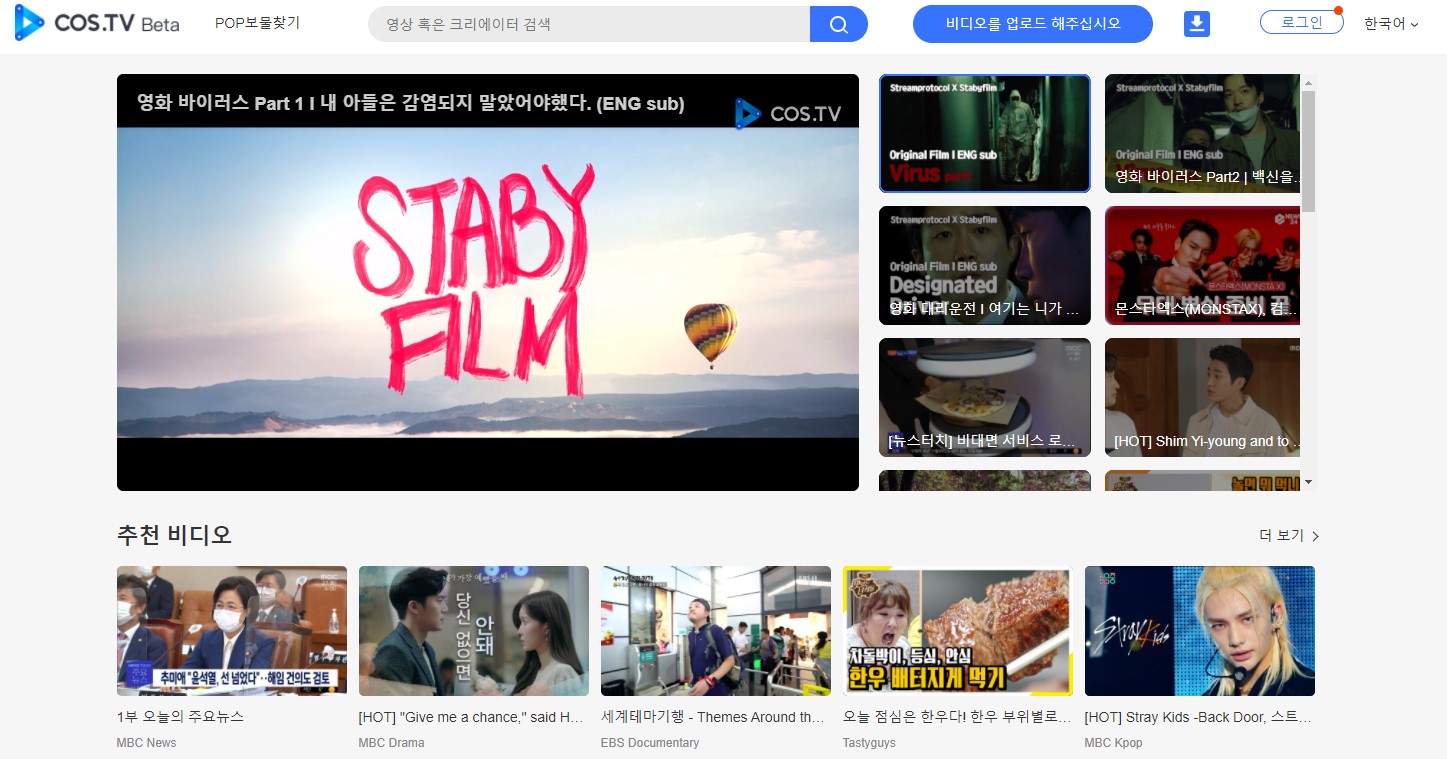Click the [HOT] "Give me a chance" title

tap(471, 717)
